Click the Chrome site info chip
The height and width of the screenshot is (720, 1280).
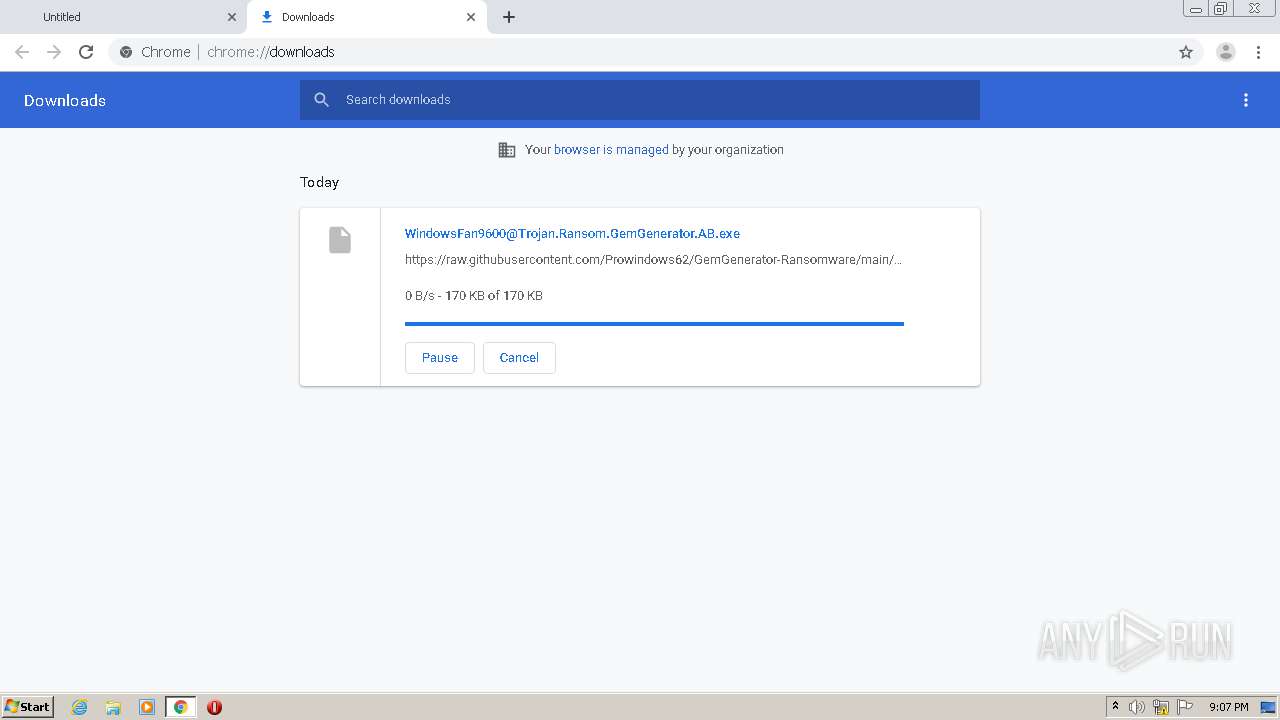154,52
